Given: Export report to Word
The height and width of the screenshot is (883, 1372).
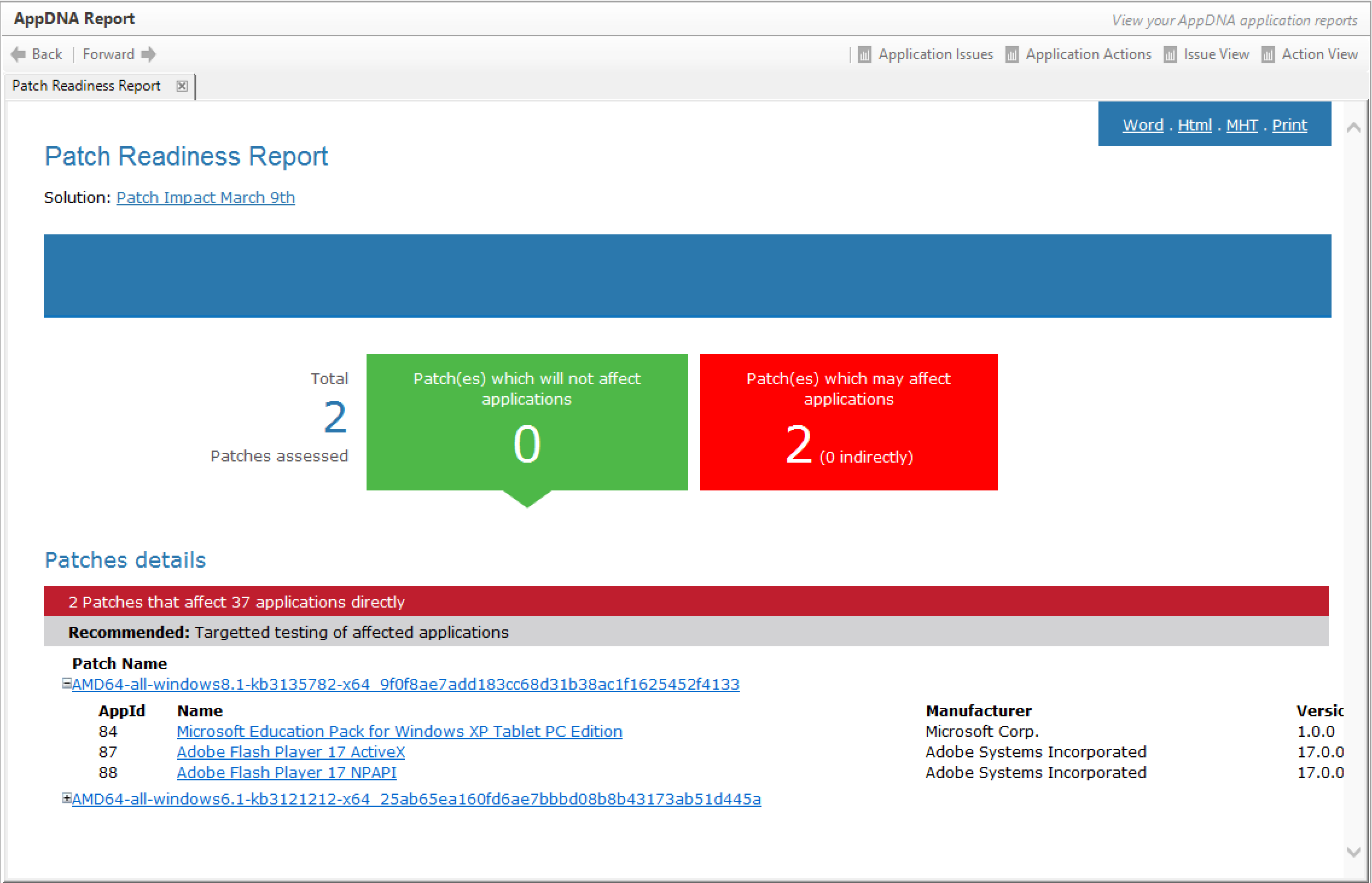Looking at the screenshot, I should pyautogui.click(x=1143, y=125).
